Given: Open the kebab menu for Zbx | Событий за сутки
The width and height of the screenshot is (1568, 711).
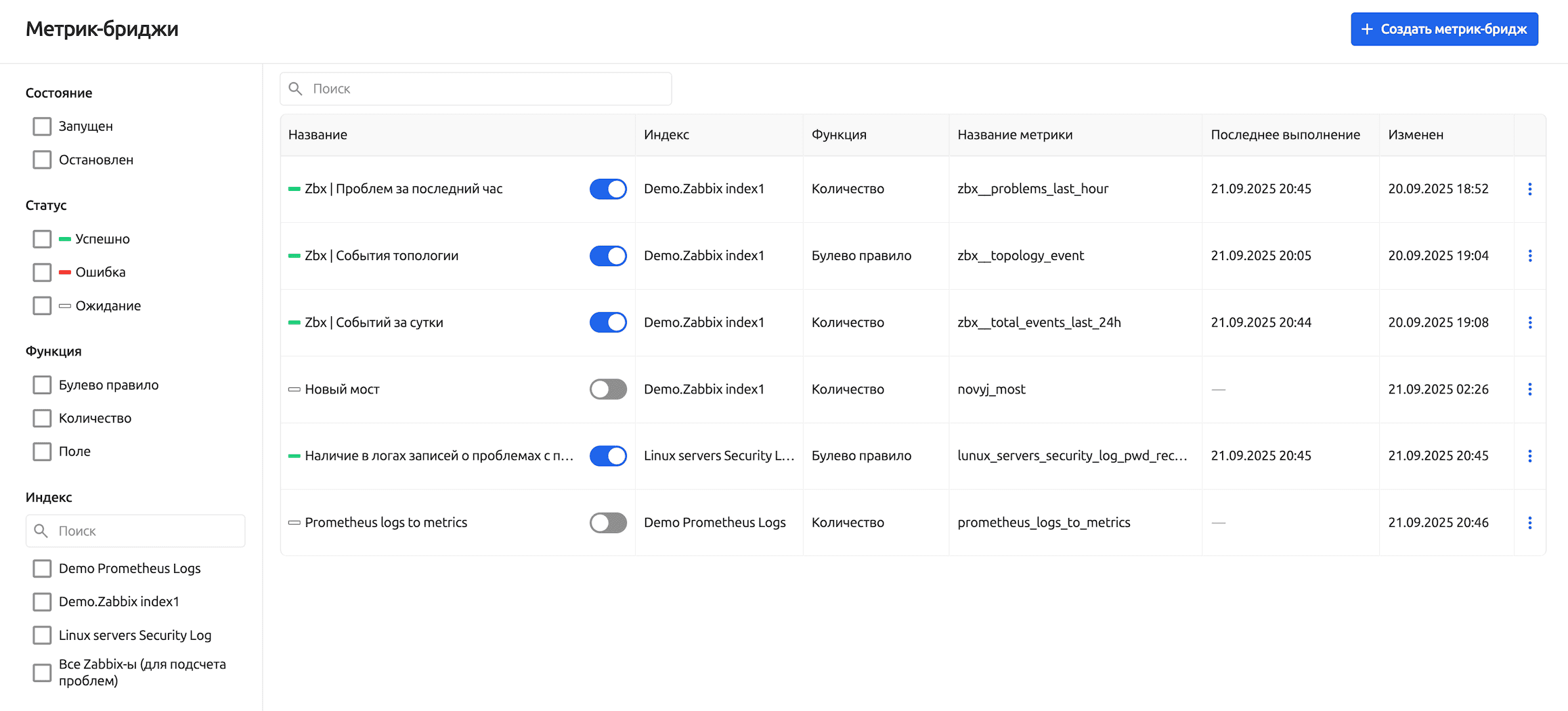Looking at the screenshot, I should click(x=1529, y=322).
